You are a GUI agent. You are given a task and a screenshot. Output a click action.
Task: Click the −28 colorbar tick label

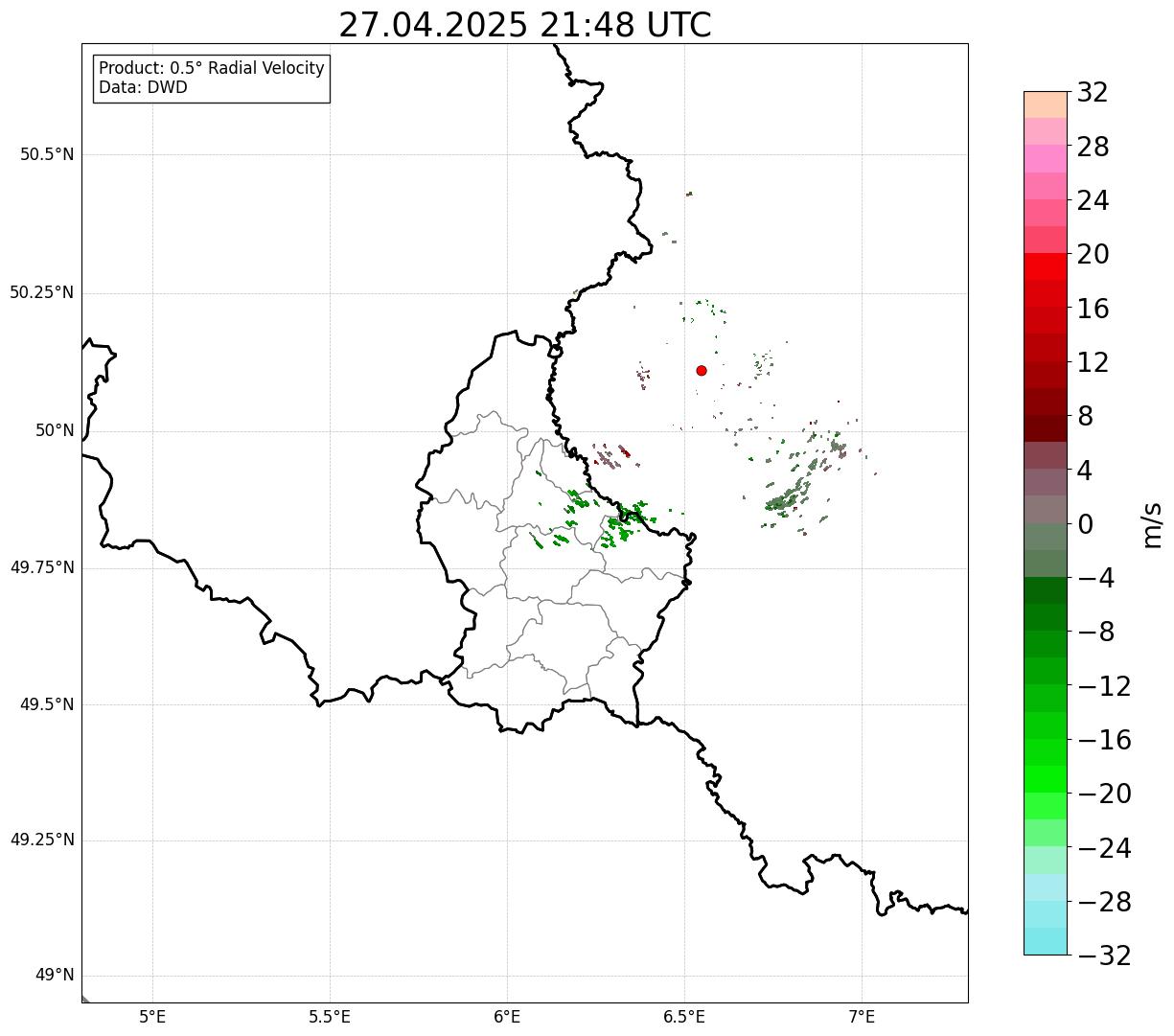click(1104, 902)
